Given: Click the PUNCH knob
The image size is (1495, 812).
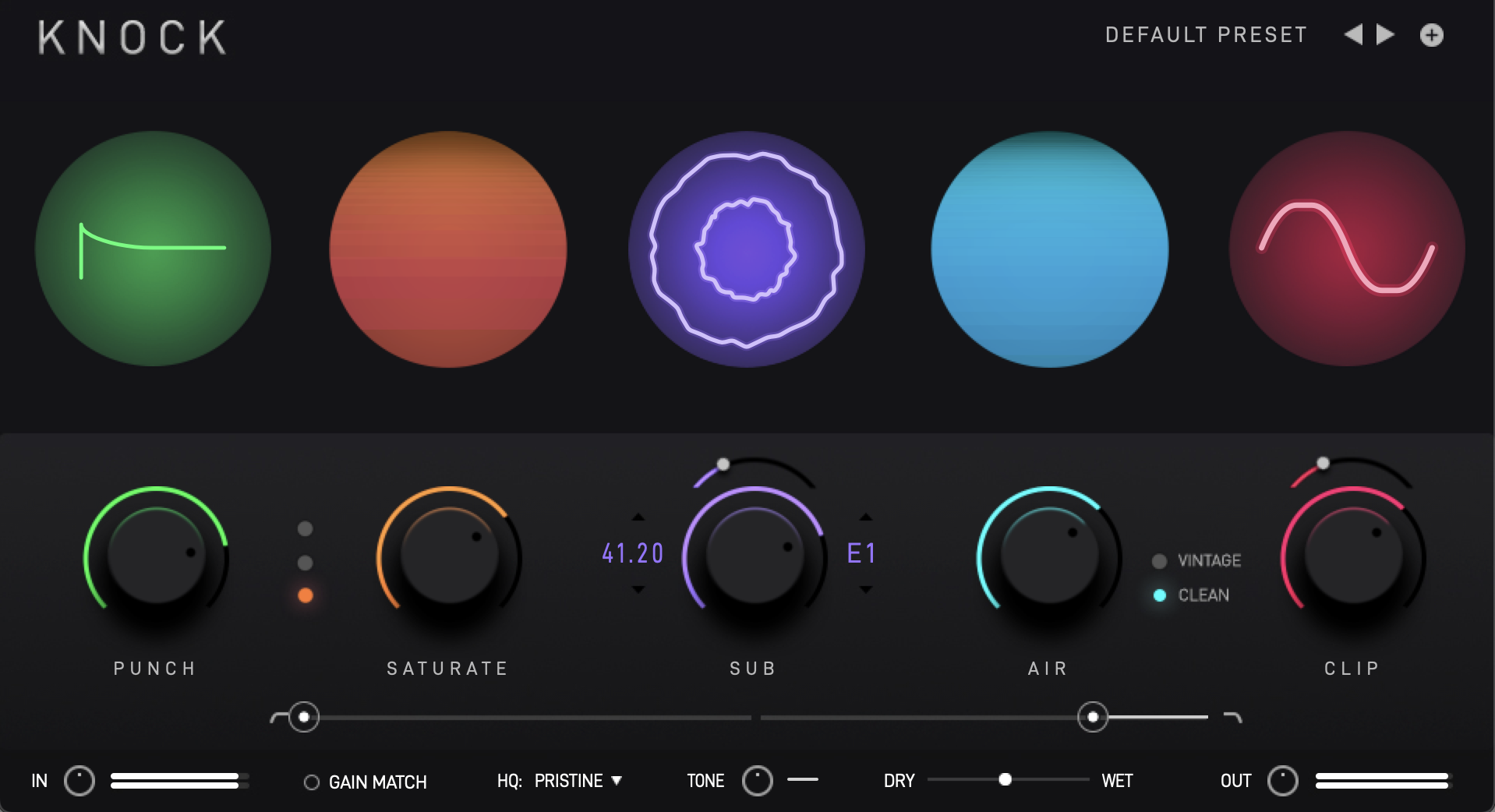Looking at the screenshot, I should pyautogui.click(x=157, y=555).
